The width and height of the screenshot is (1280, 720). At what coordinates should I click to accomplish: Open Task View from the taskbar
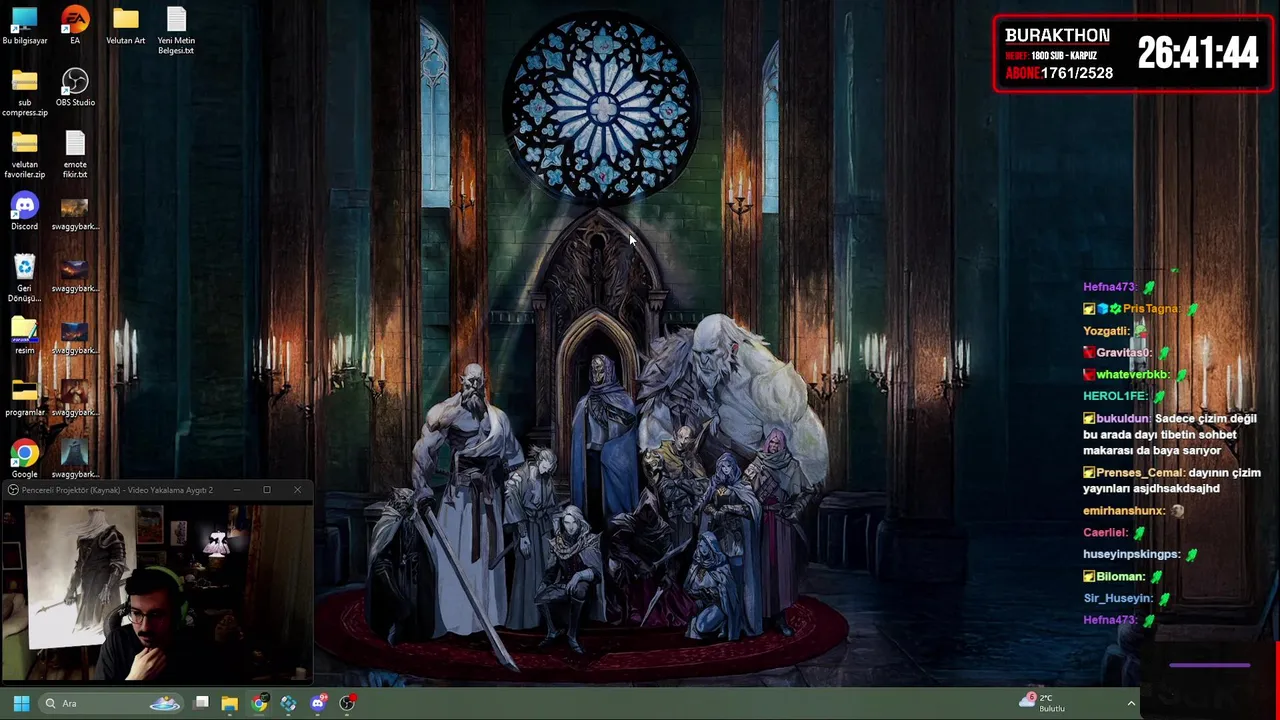[x=201, y=703]
